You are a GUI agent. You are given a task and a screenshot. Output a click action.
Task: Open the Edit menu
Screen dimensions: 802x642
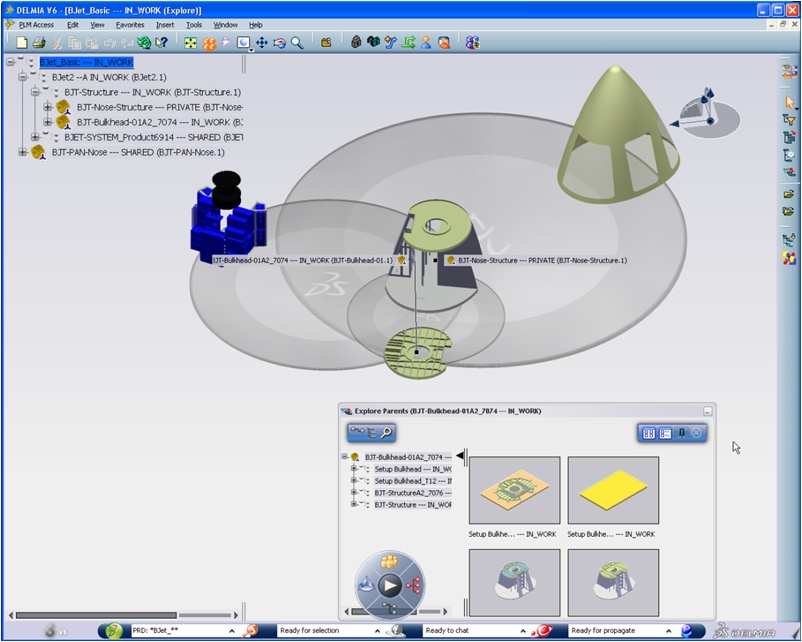pos(73,25)
